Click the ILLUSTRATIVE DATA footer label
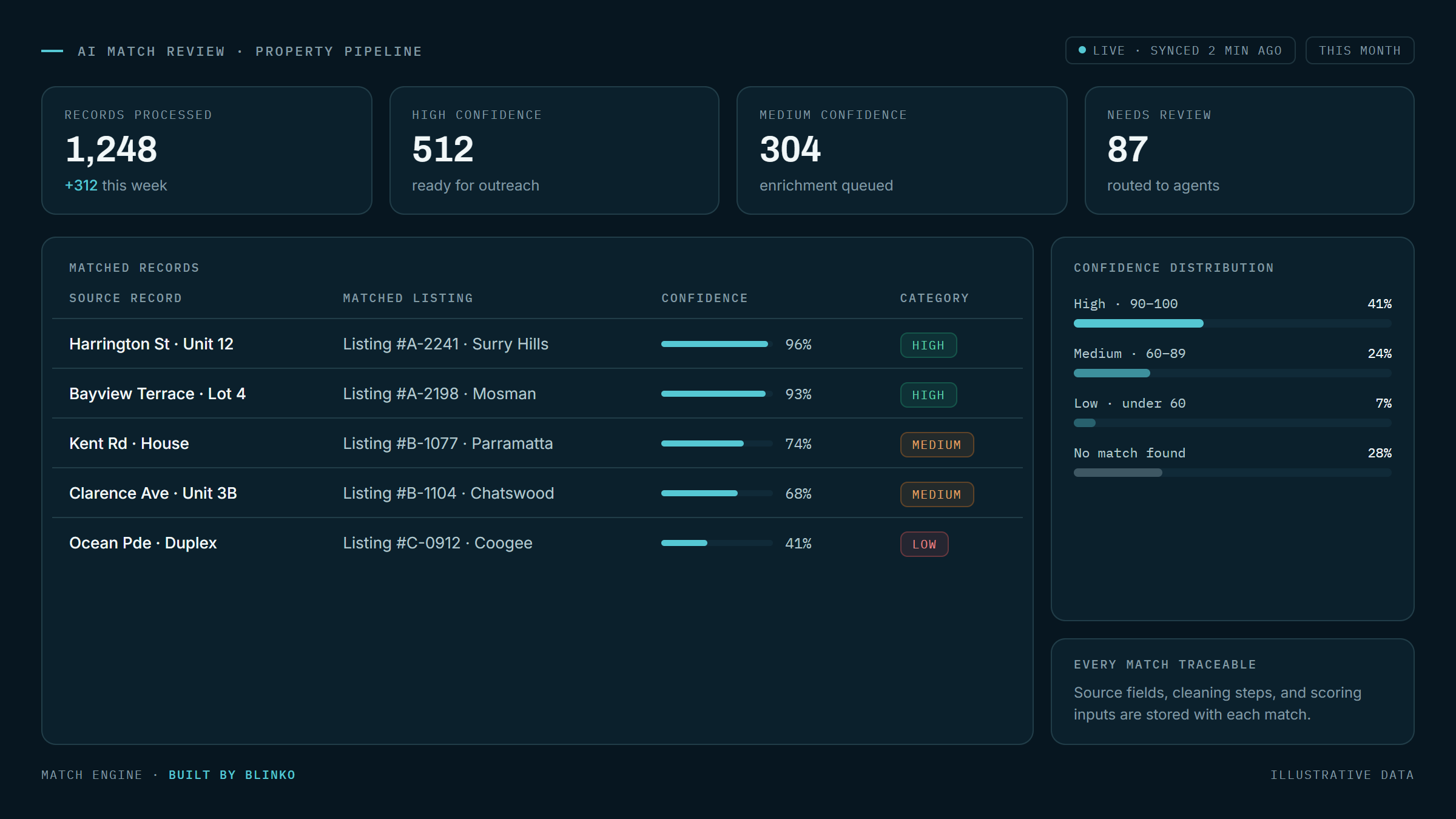 click(x=1342, y=775)
